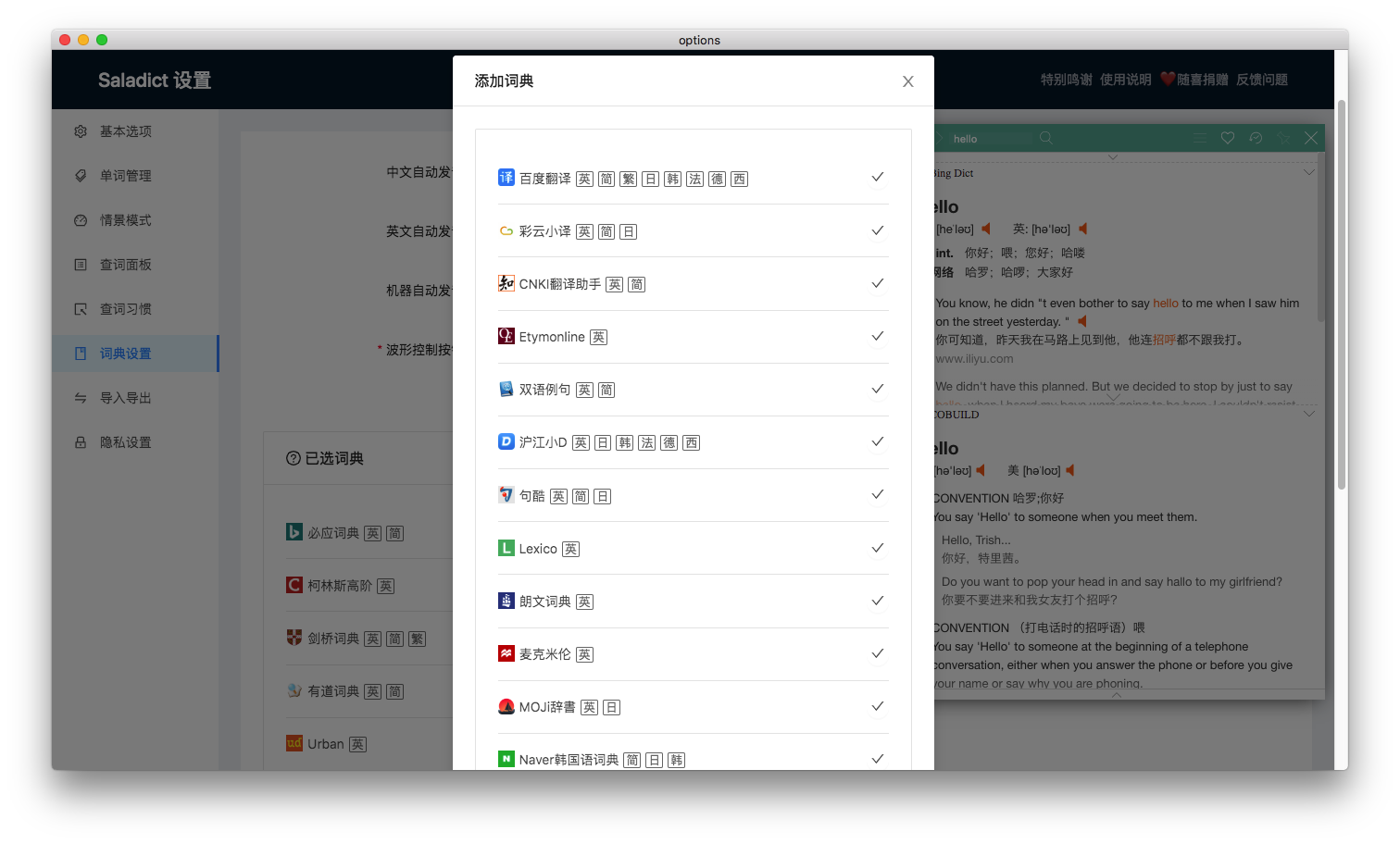
Task: Click the 麦克米伦 icon
Action: (x=506, y=653)
